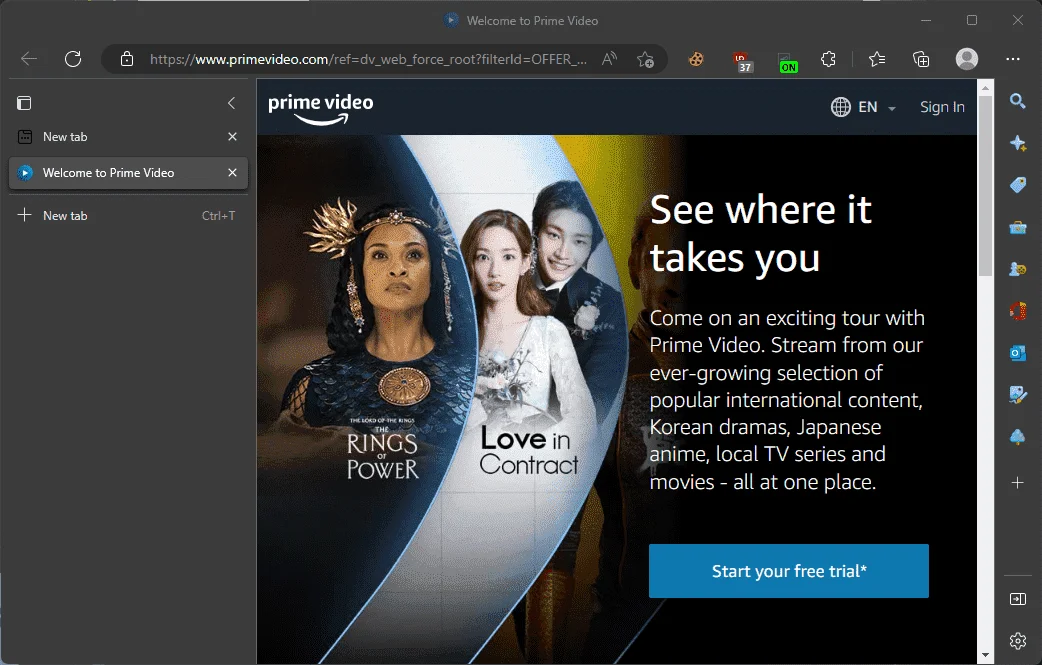Add a new app to sidebar
The width and height of the screenshot is (1042, 665).
(x=1017, y=483)
